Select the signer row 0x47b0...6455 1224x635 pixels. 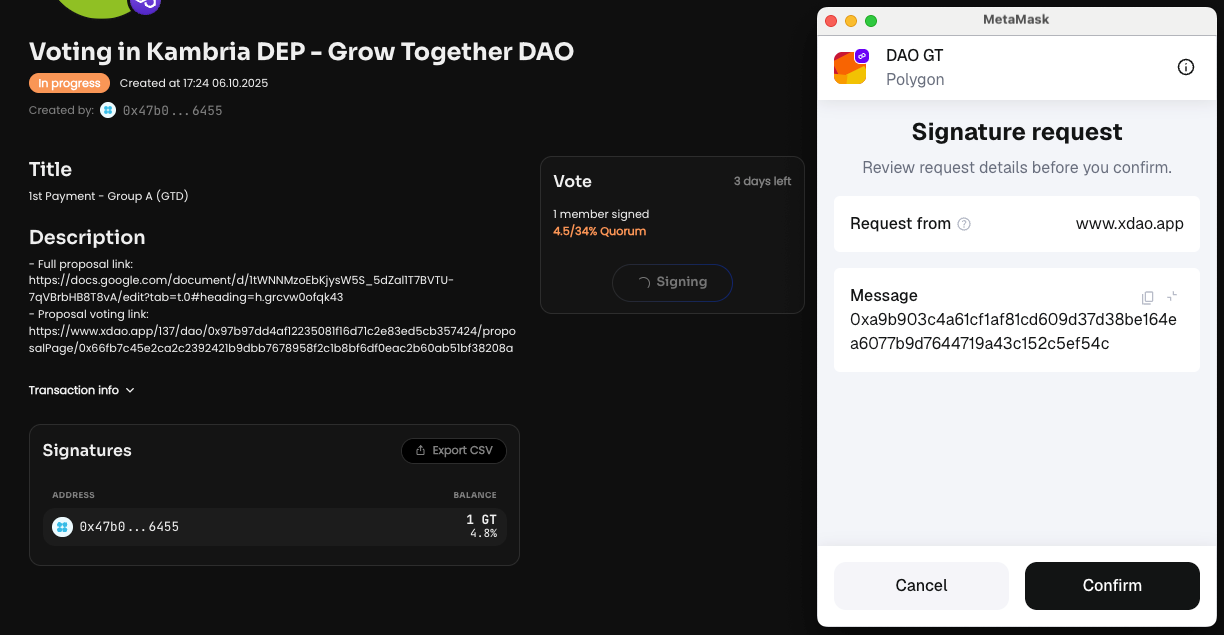[274, 527]
